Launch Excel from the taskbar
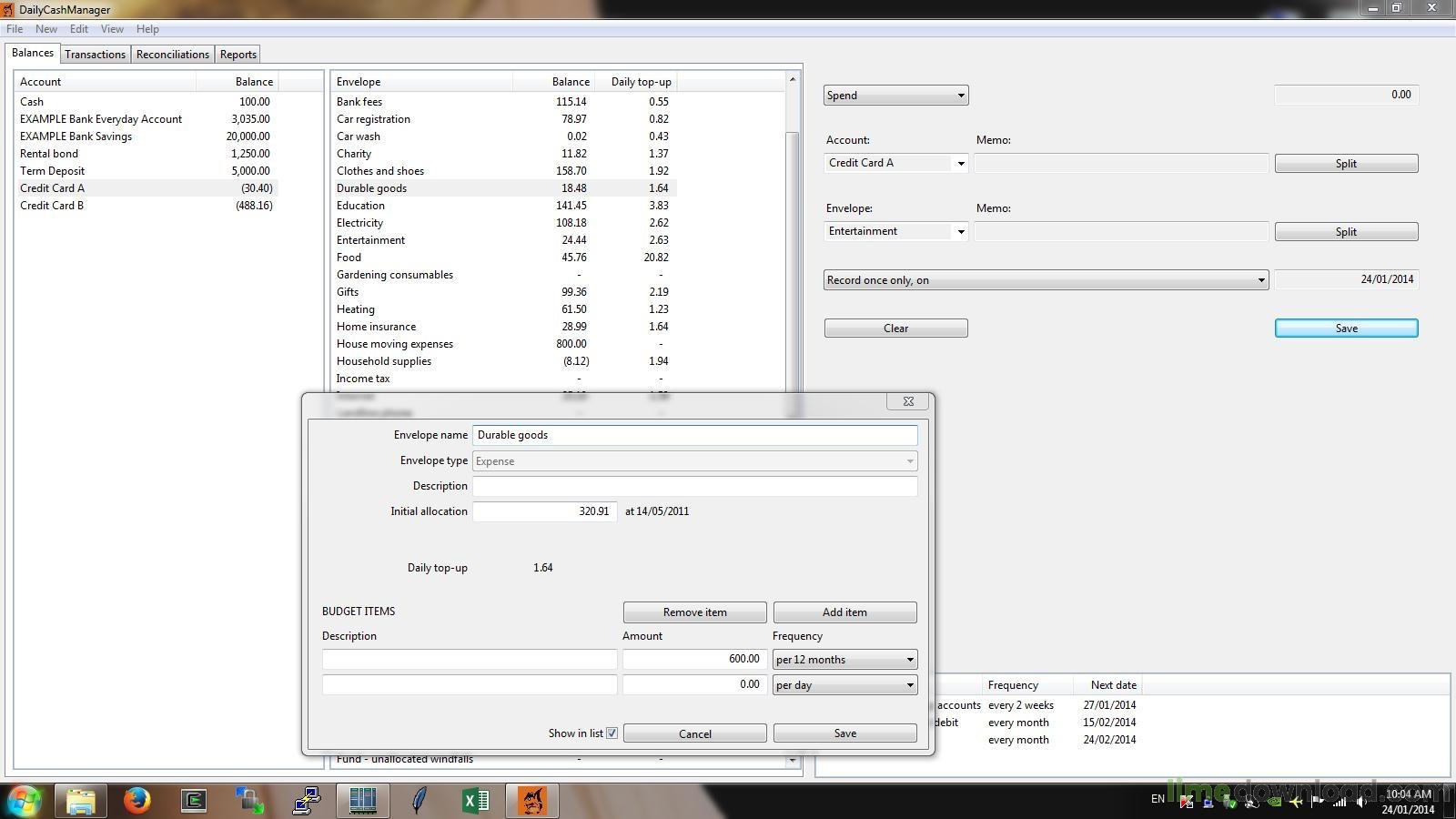 tap(475, 801)
